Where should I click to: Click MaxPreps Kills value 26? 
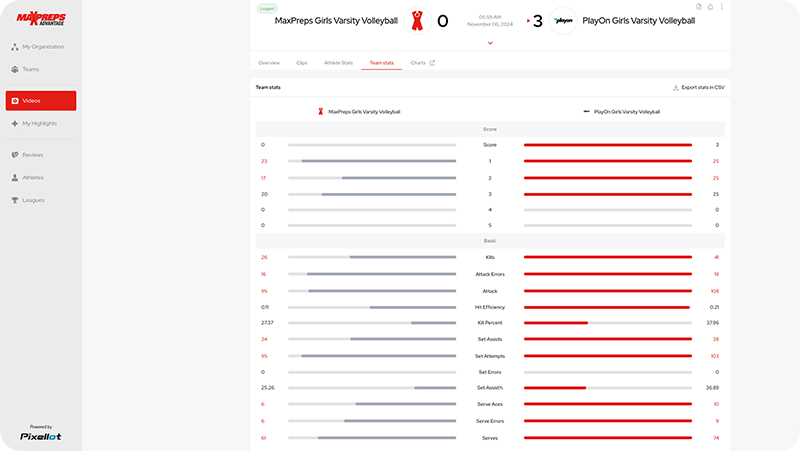(264, 257)
